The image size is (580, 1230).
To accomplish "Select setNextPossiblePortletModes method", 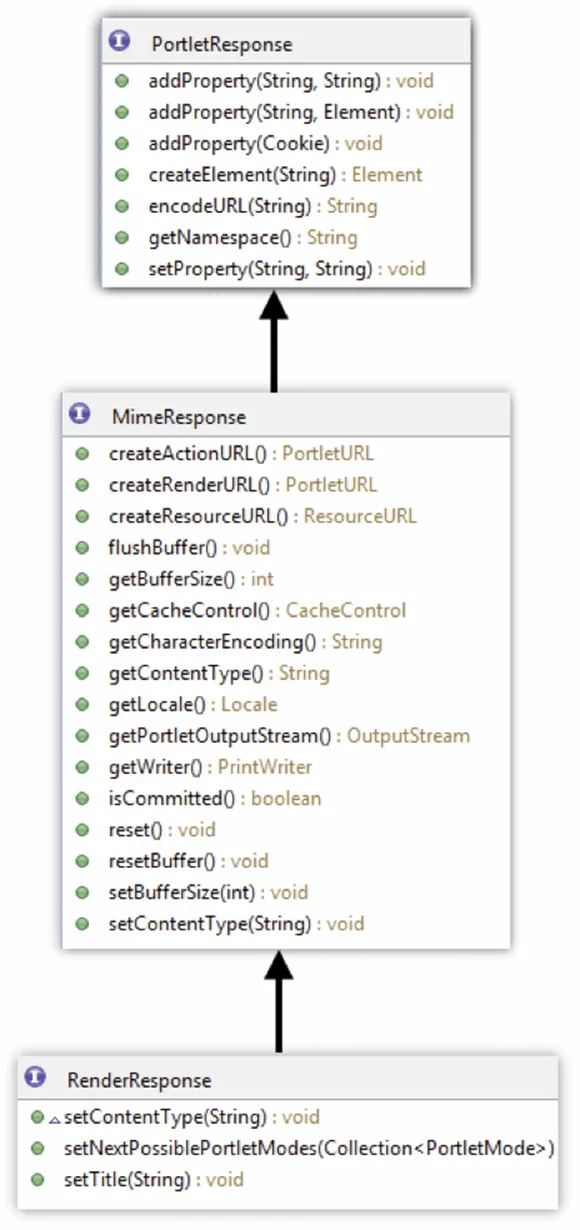I will (x=309, y=1148).
